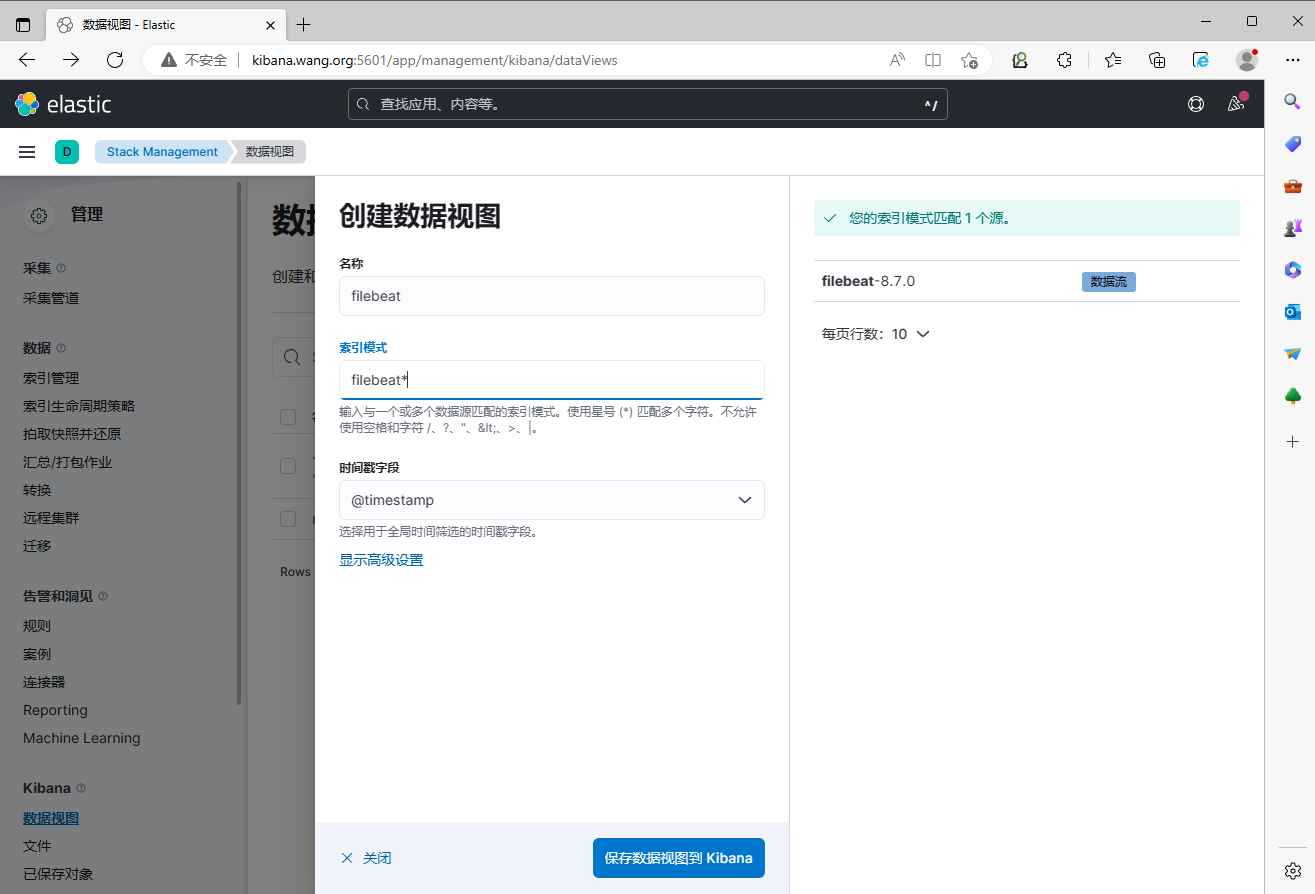Screen dimensions: 1315x894
Task: Refresh the page
Action: (115, 60)
